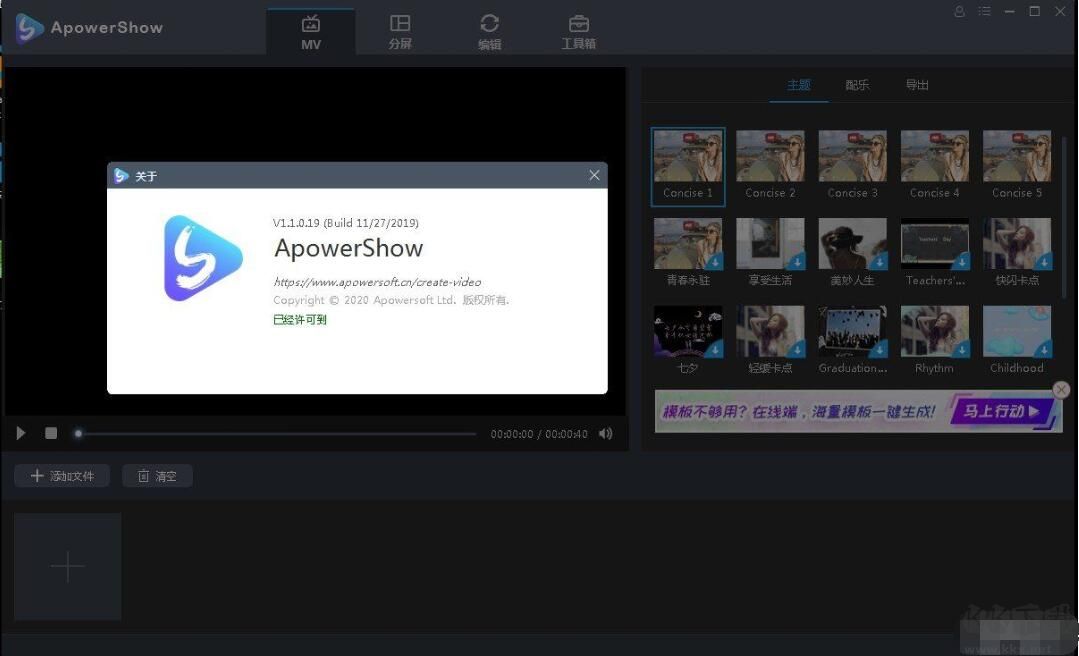Open the 工具箱 toolbox section

[578, 30]
